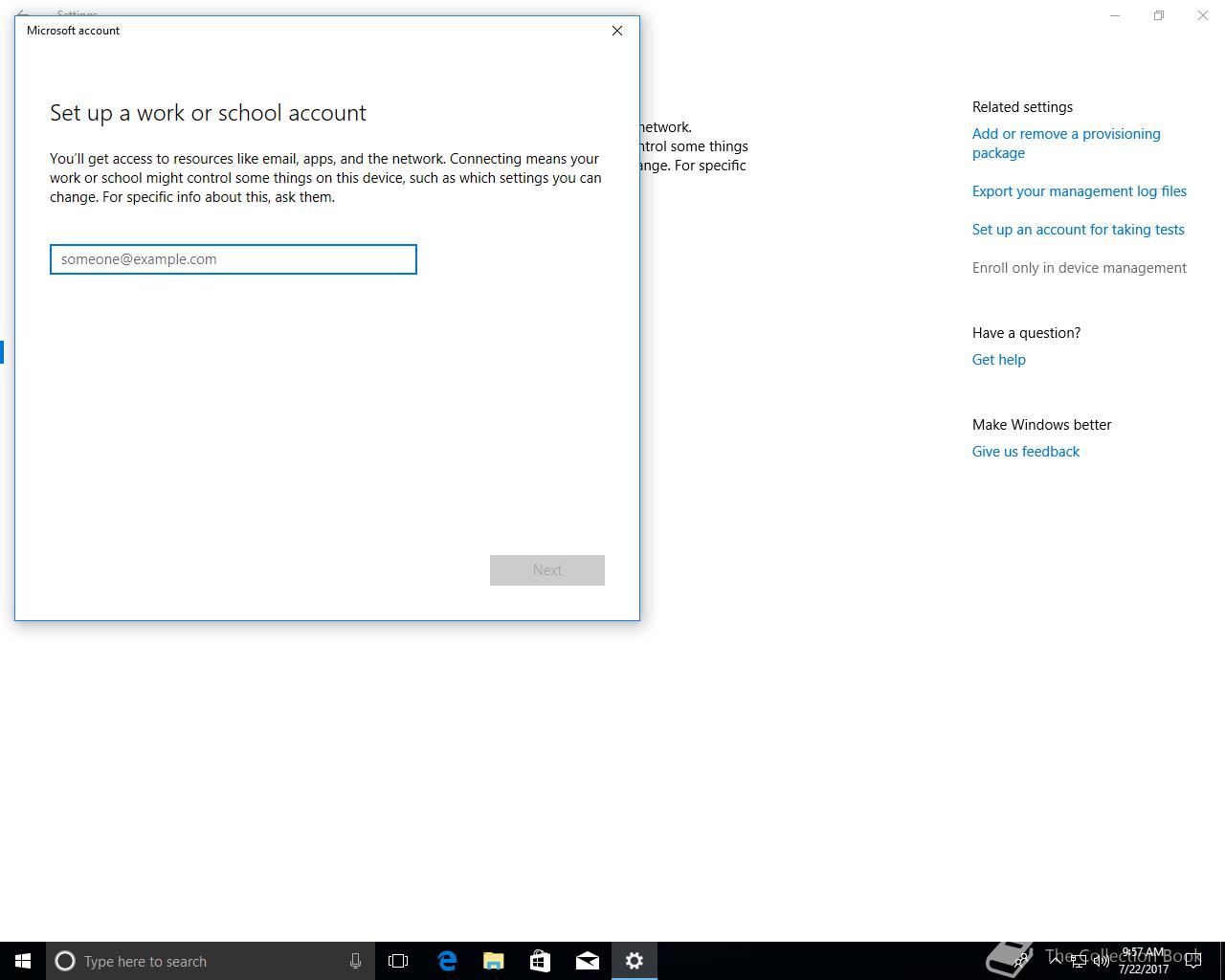Open the Give us feedback link

pos(1026,452)
